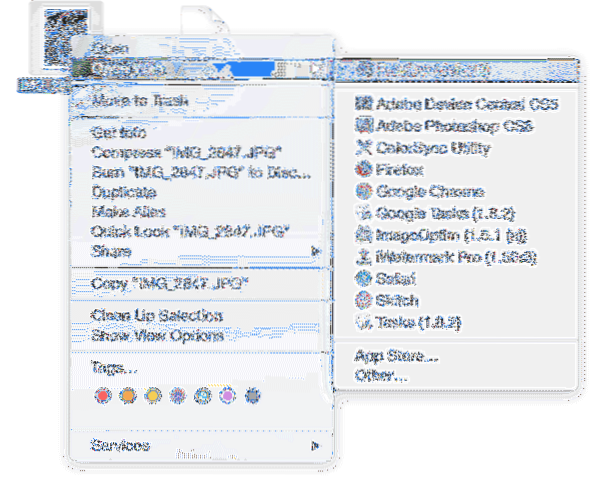The height and width of the screenshot is (489, 598).
Task: Select the image file thumbnail icon
Action: pos(66,37)
